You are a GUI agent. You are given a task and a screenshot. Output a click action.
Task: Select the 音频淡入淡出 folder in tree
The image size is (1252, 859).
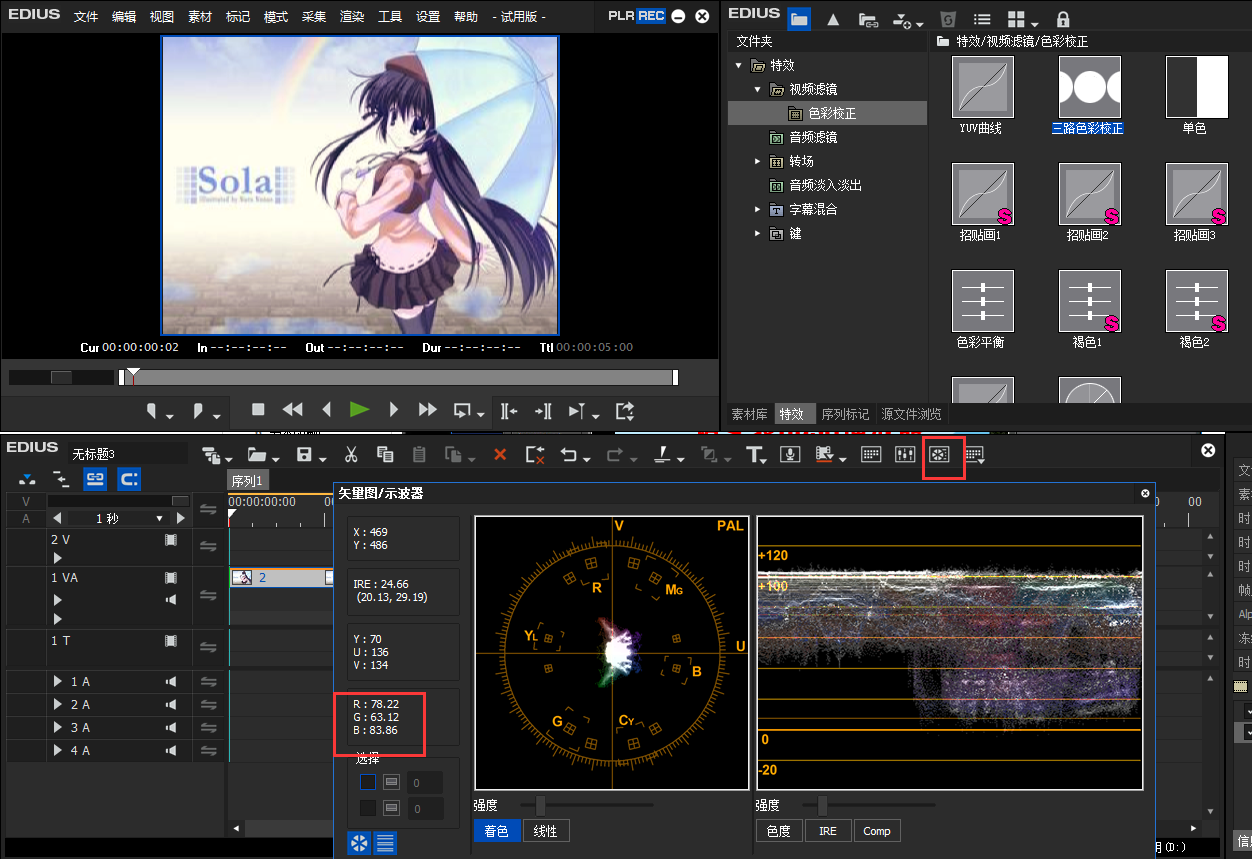coord(825,185)
